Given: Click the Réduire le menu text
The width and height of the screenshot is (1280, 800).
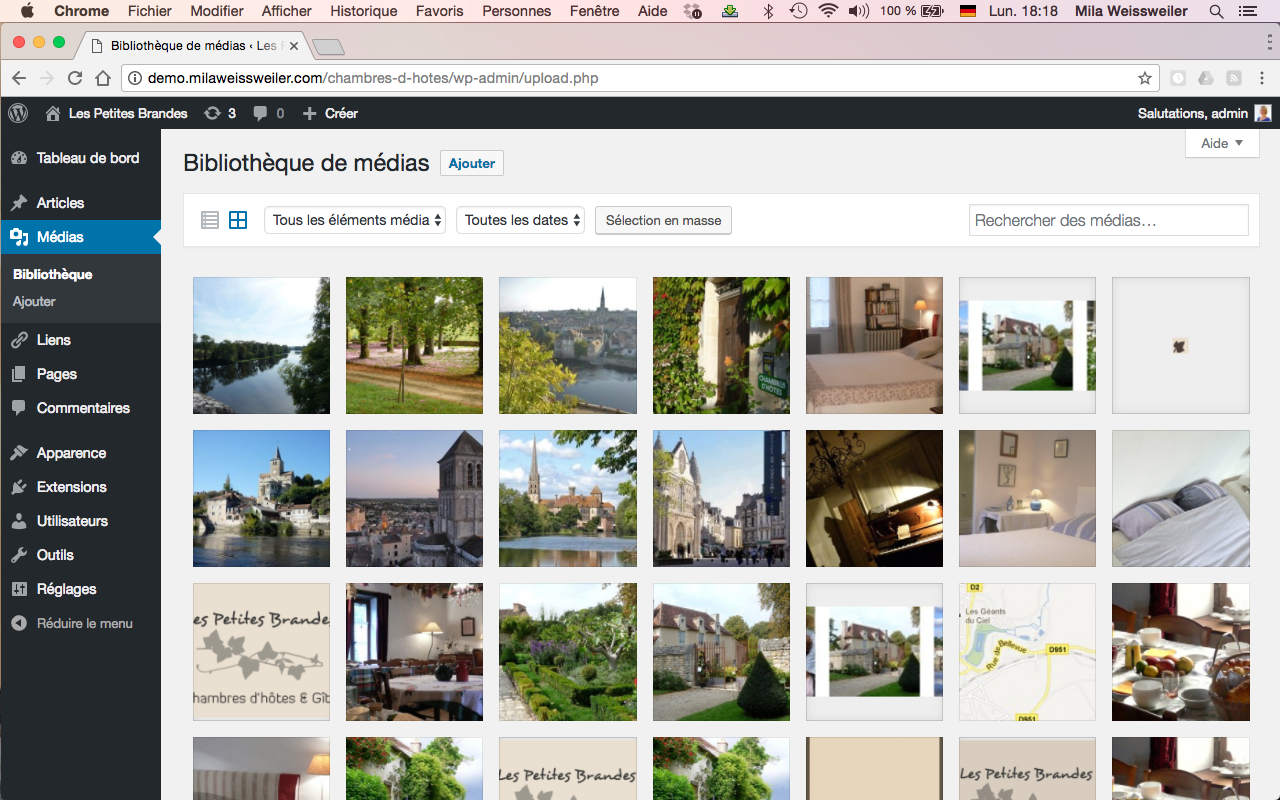Looking at the screenshot, I should click(85, 623).
